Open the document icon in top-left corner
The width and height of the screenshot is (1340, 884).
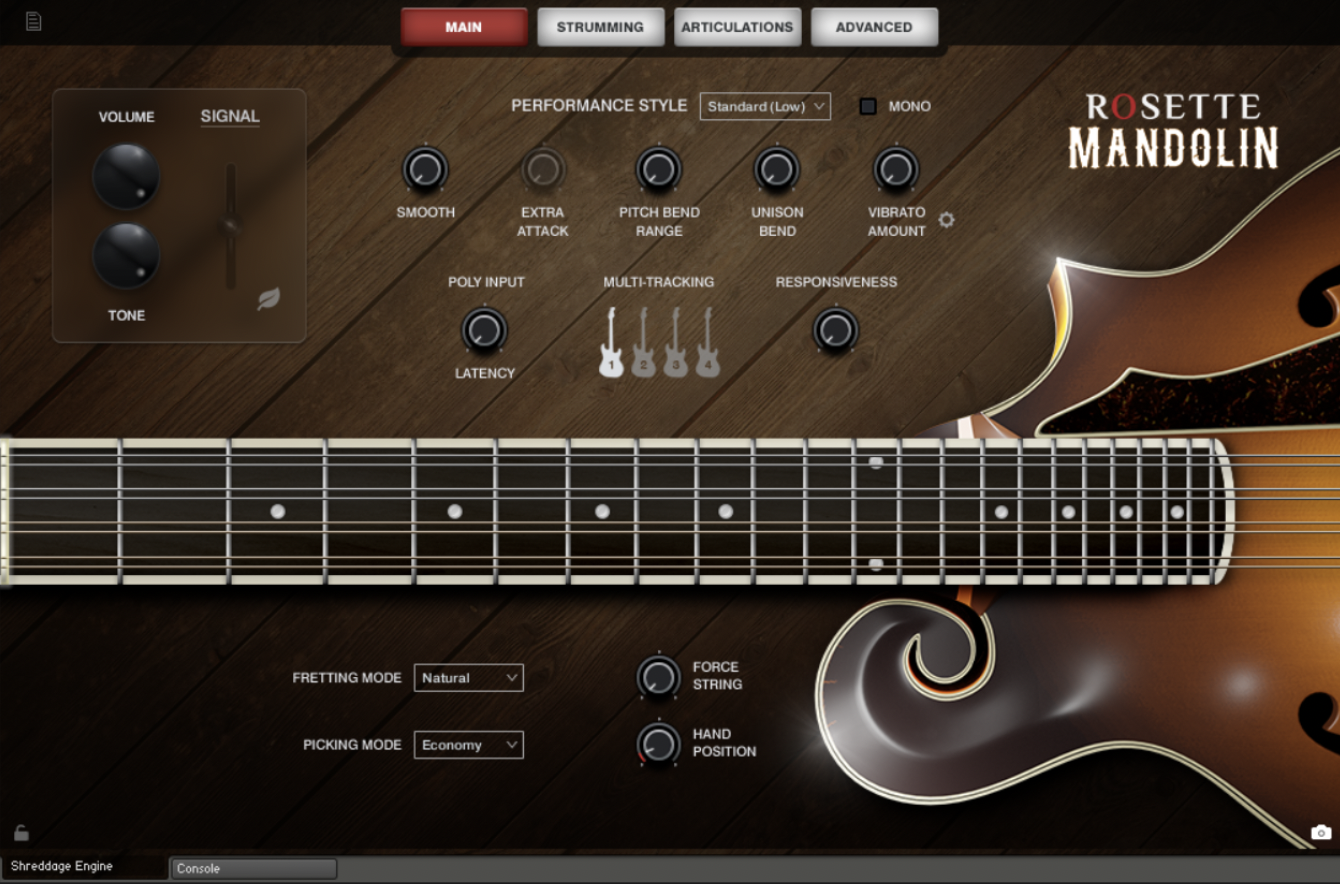(33, 20)
